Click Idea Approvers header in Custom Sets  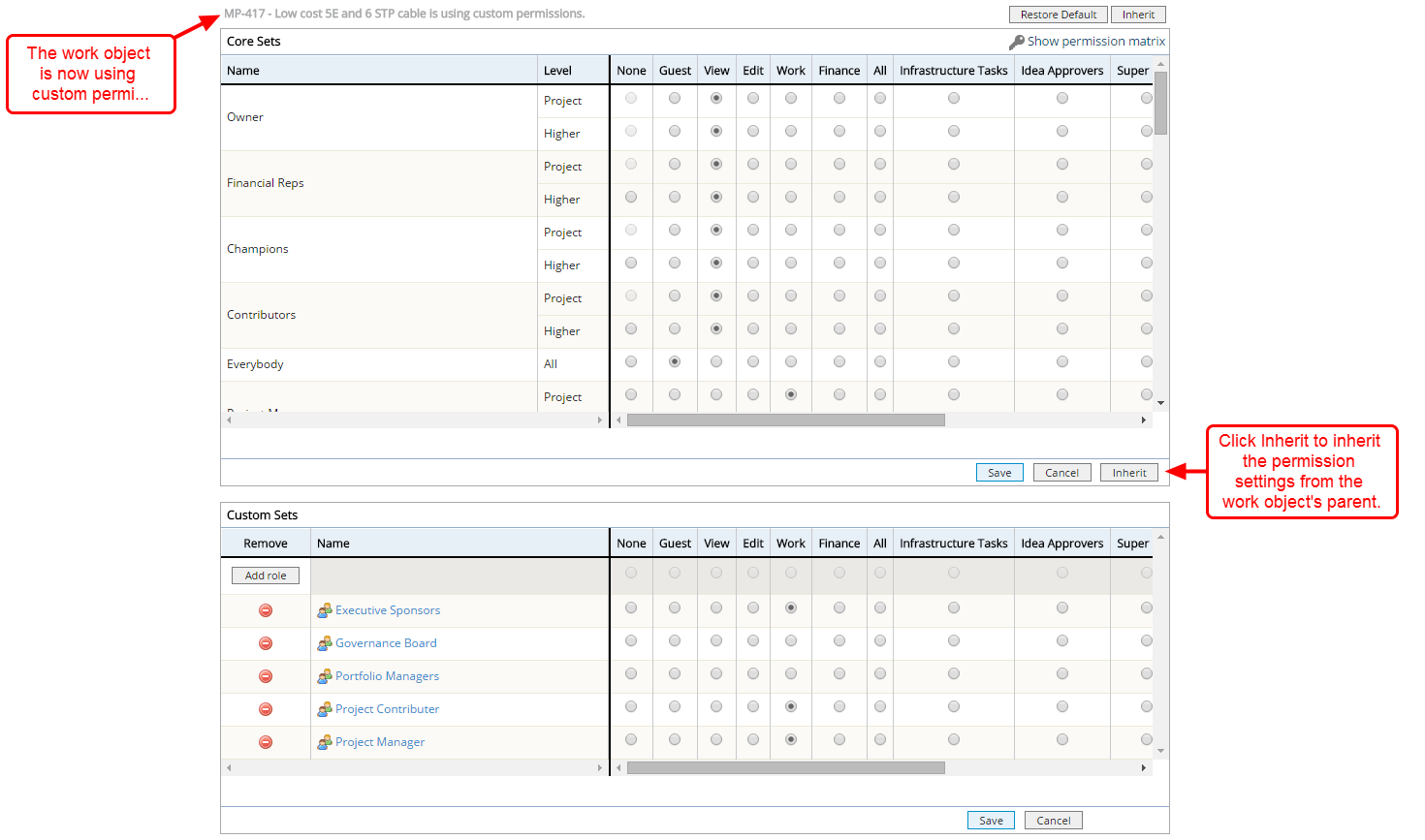[1062, 544]
